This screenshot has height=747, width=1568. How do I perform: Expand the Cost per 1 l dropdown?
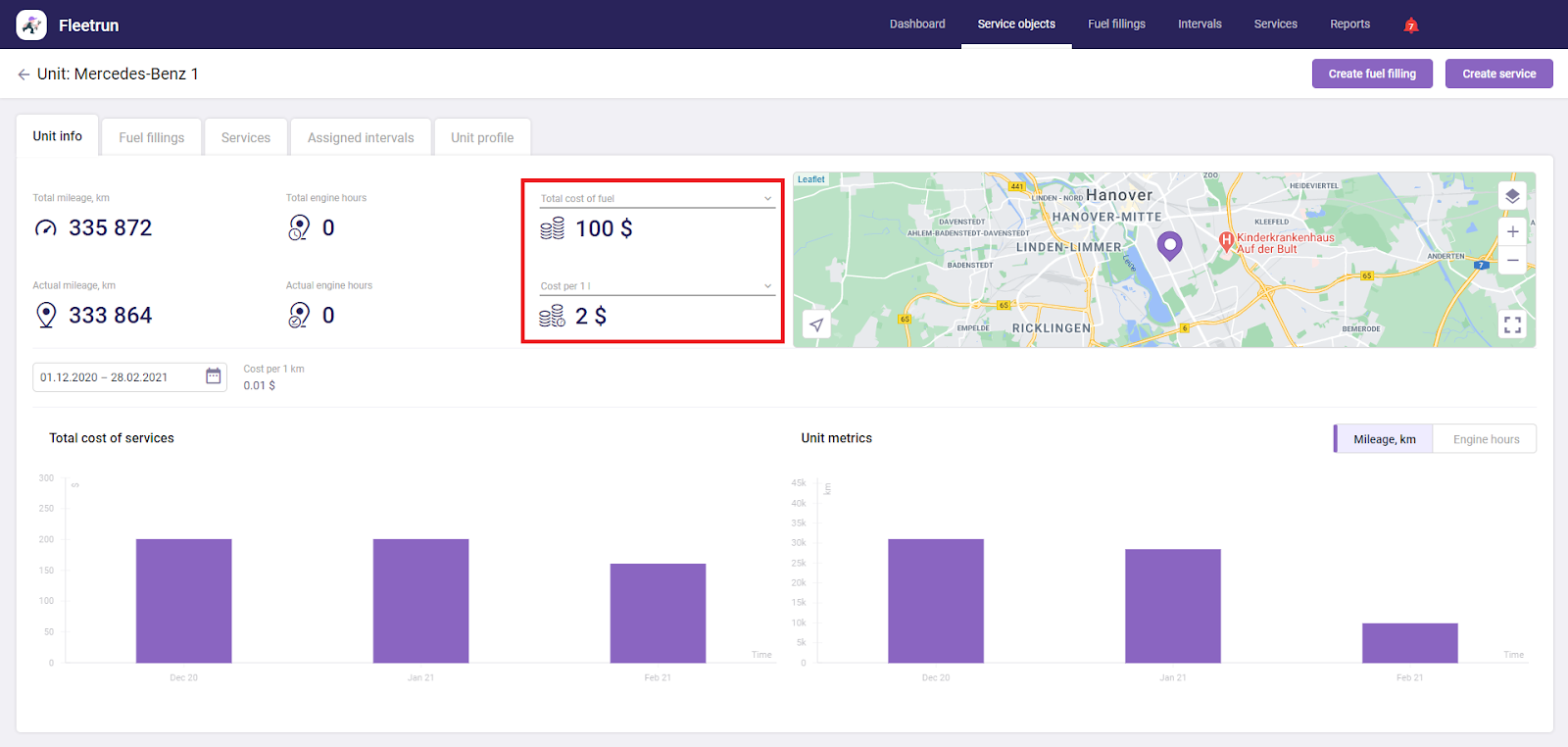767,286
